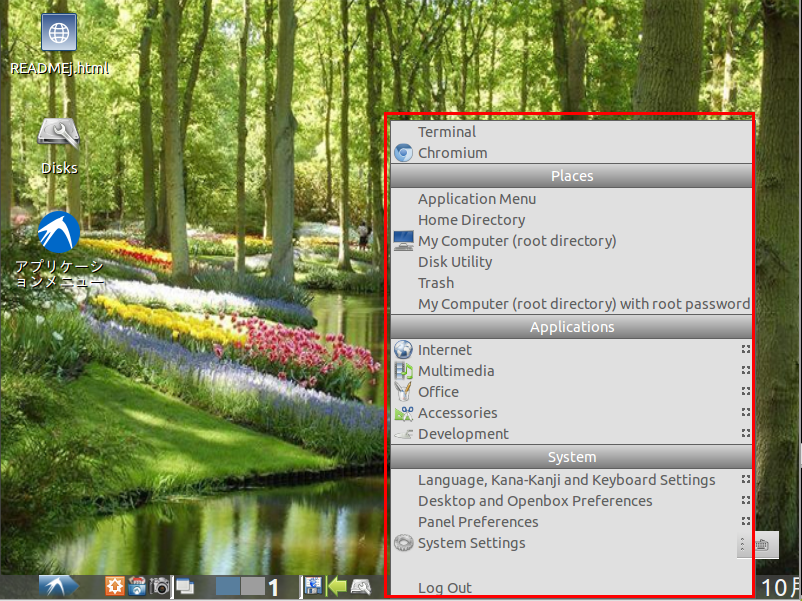
Task: Click the submenu arrow on Office row
Action: tap(746, 391)
